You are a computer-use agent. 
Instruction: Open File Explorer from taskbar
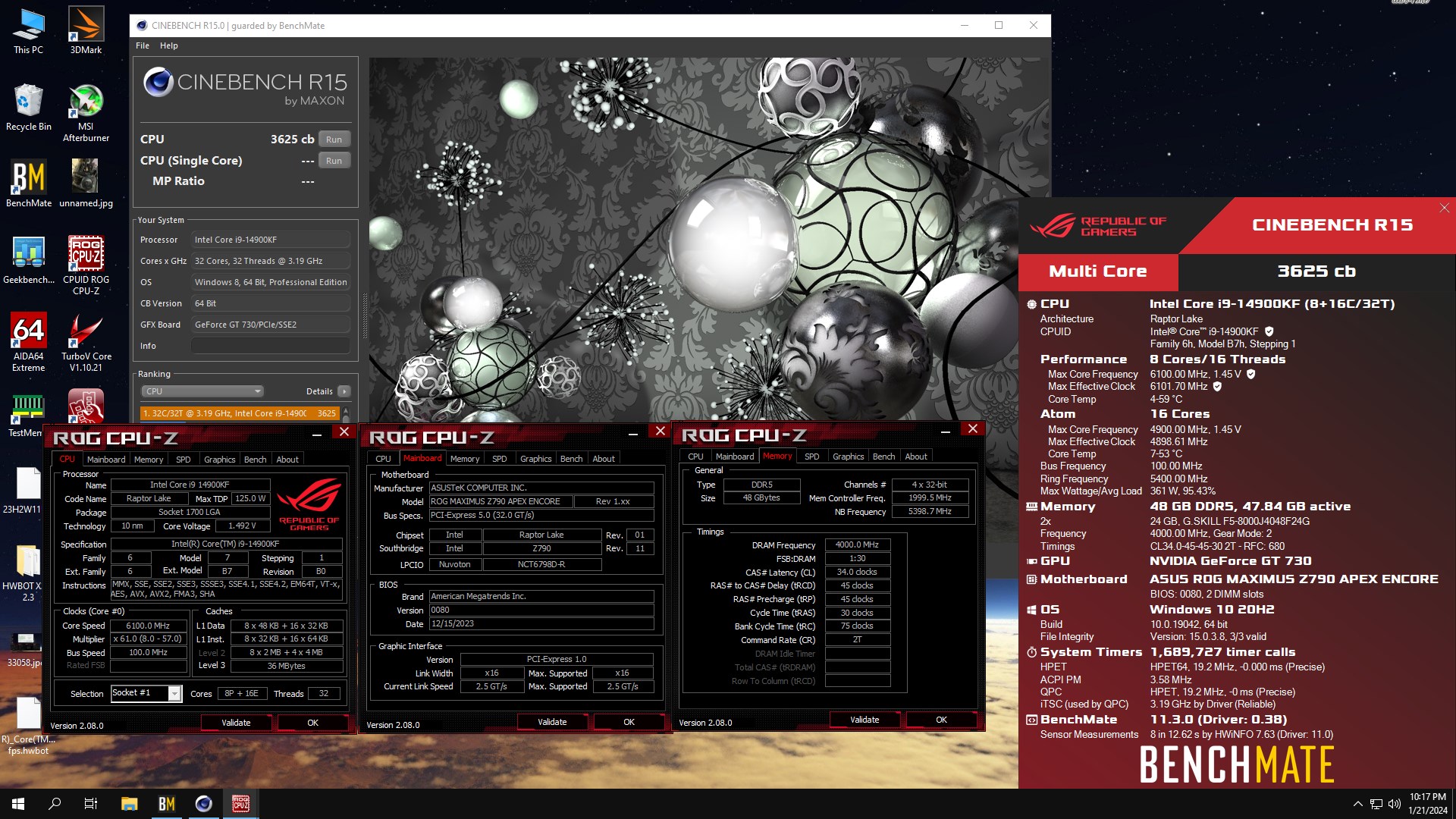coord(129,804)
